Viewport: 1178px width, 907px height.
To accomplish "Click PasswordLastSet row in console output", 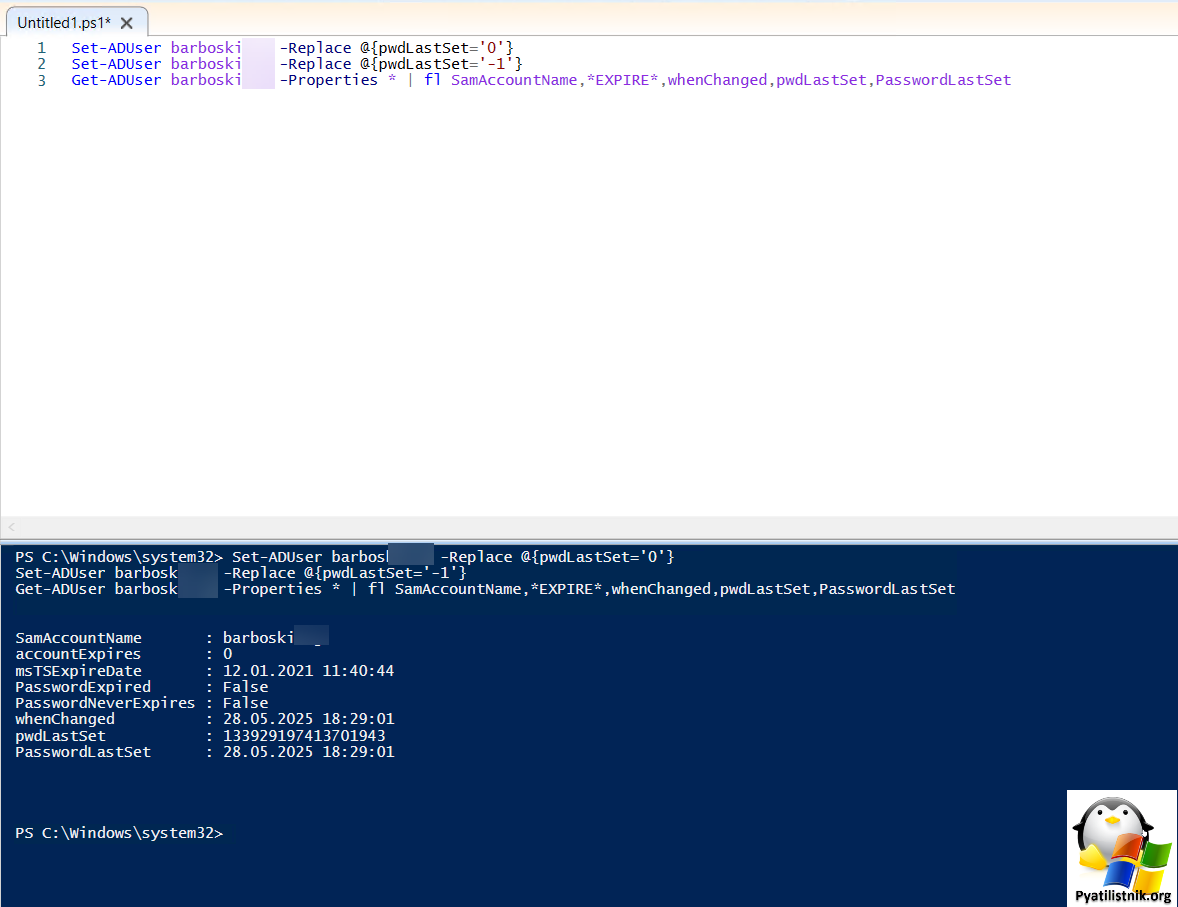I will (x=204, y=752).
